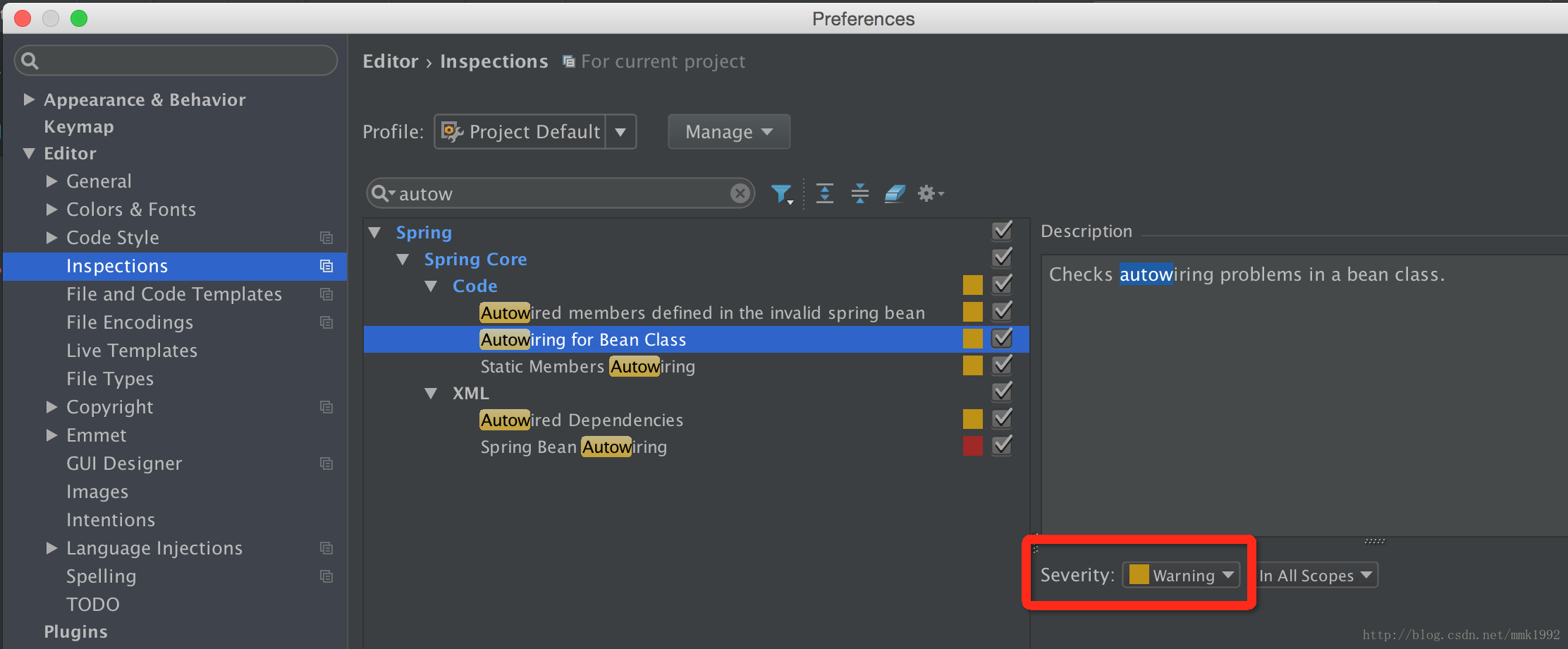The height and width of the screenshot is (649, 1568).
Task: Clear the autow search with the X icon
Action: pos(740,193)
